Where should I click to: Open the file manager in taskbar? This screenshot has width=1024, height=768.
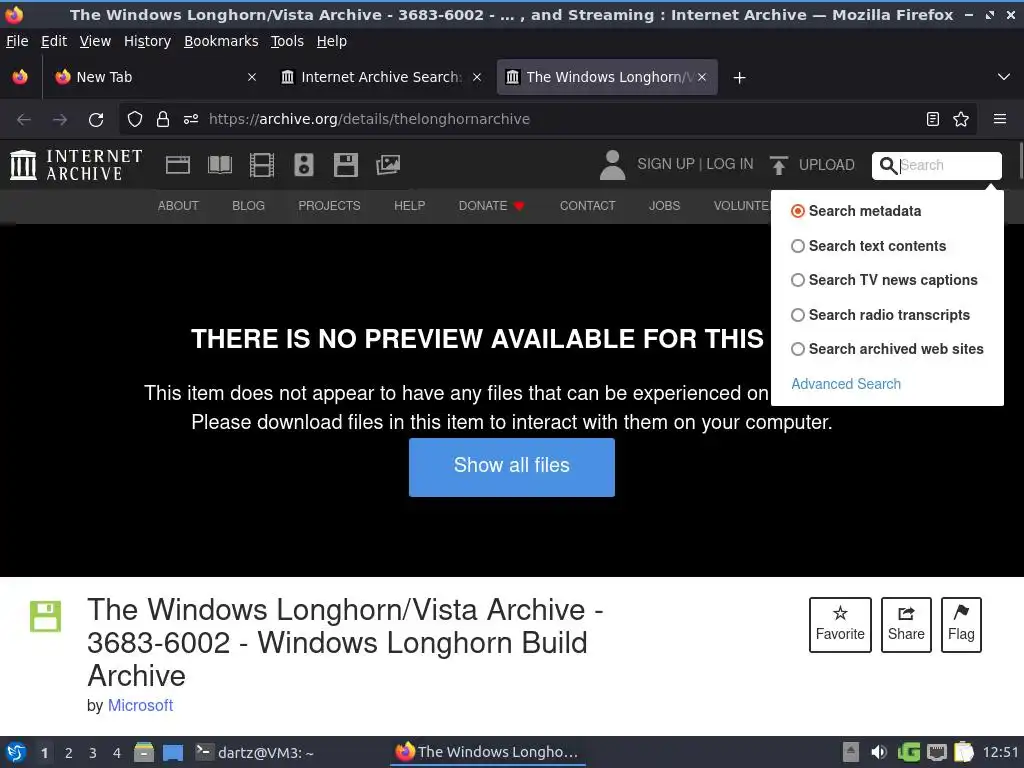pos(144,752)
